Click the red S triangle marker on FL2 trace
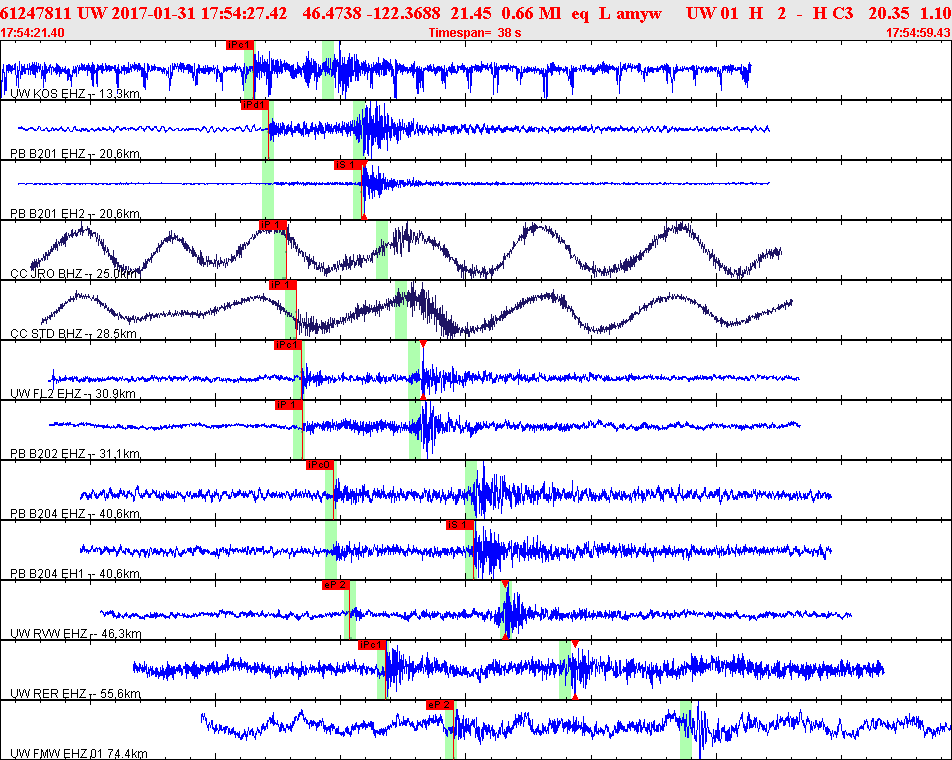952x760 pixels. click(x=423, y=344)
